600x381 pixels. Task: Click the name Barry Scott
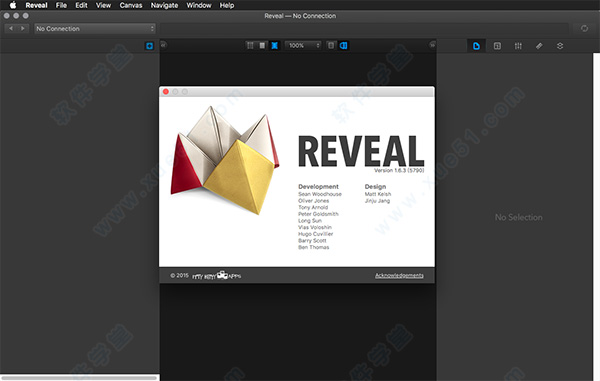(x=312, y=241)
